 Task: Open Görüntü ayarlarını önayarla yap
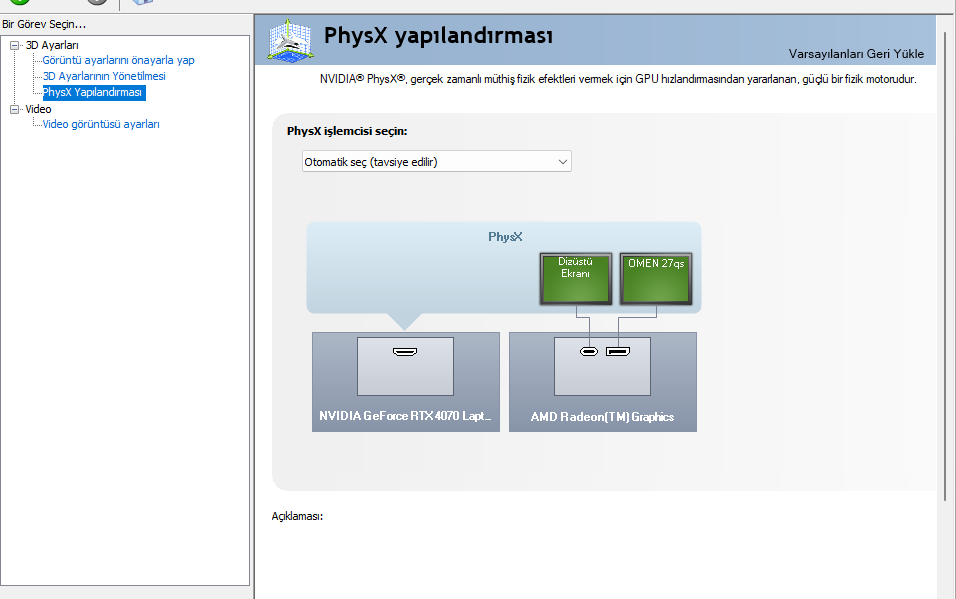118,60
